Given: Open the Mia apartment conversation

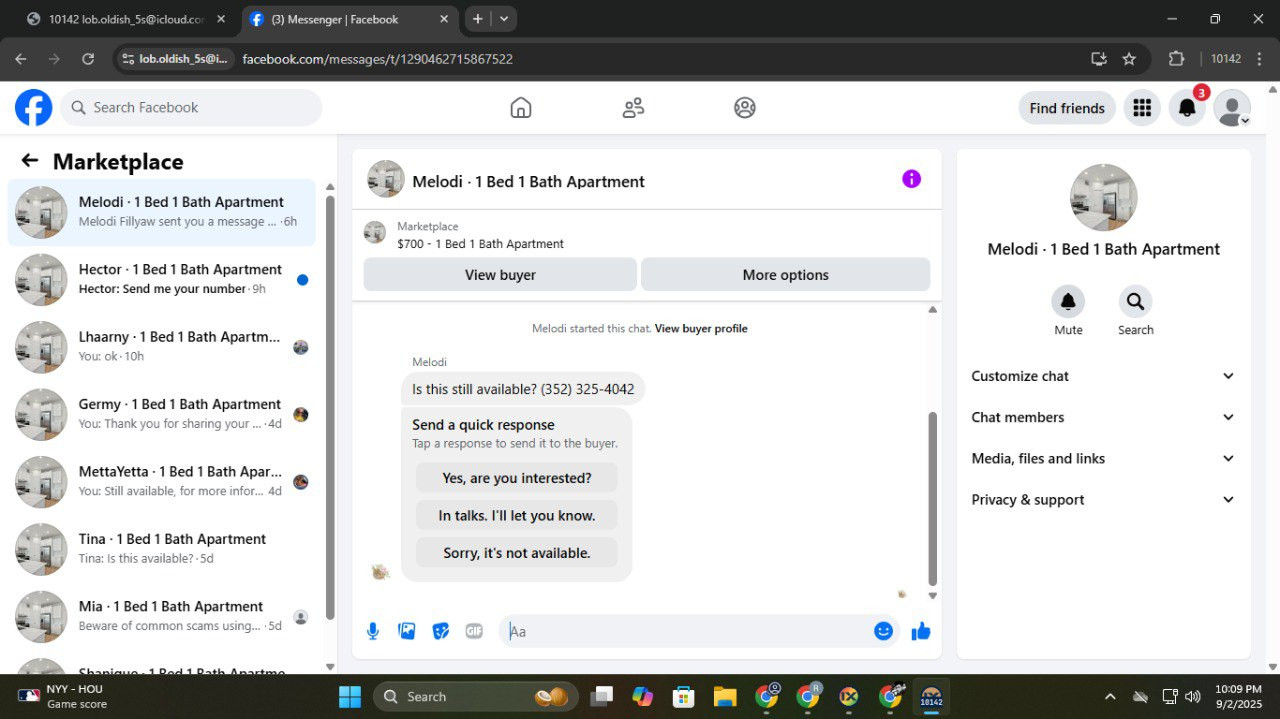Looking at the screenshot, I should tap(161, 616).
